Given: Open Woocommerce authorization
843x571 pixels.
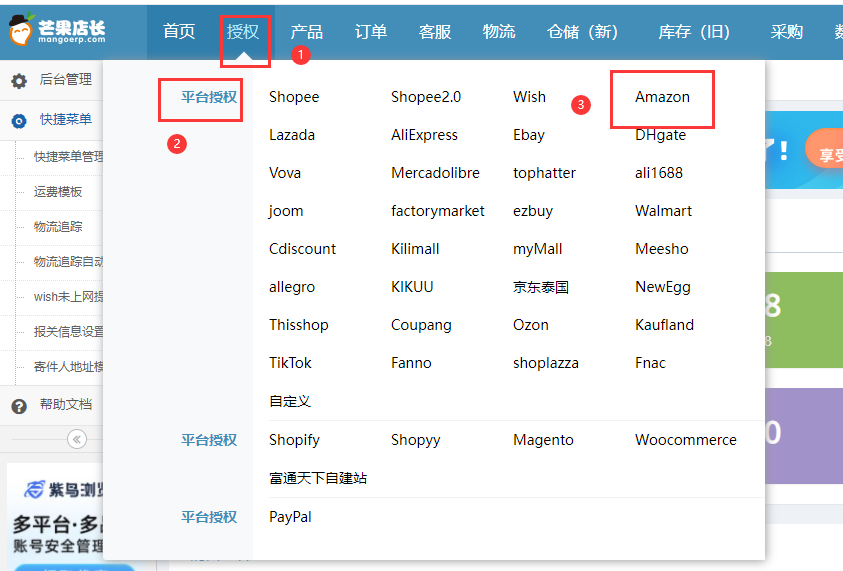Looking at the screenshot, I should (x=686, y=440).
